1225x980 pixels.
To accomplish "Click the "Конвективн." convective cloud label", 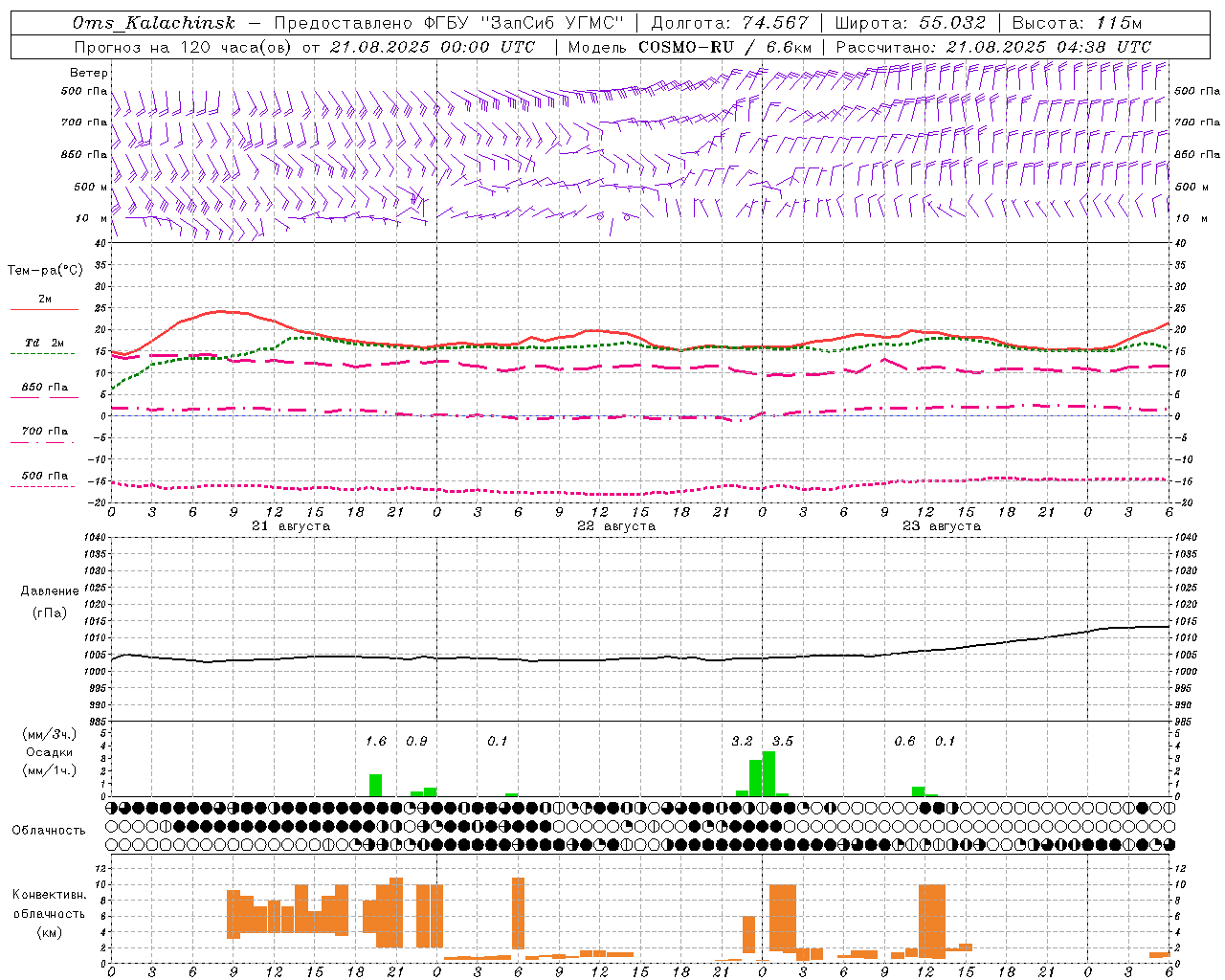I will click(49, 895).
